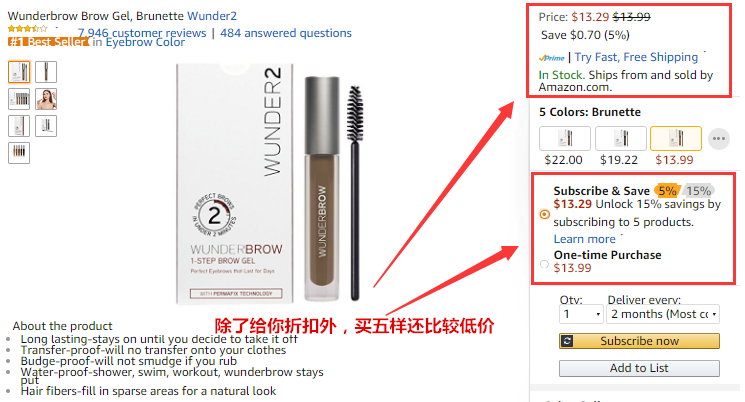Choose the $22.00 color swatch
This screenshot has height=402, width=745.
(564, 138)
